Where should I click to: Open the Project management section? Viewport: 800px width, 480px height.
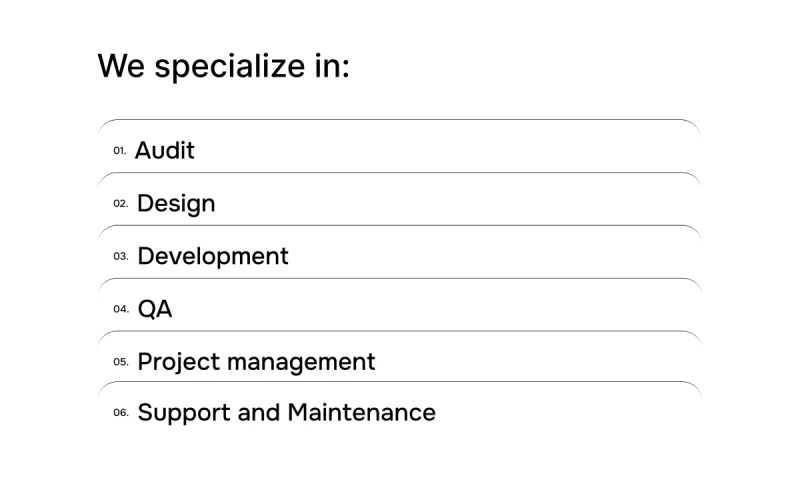coord(400,361)
